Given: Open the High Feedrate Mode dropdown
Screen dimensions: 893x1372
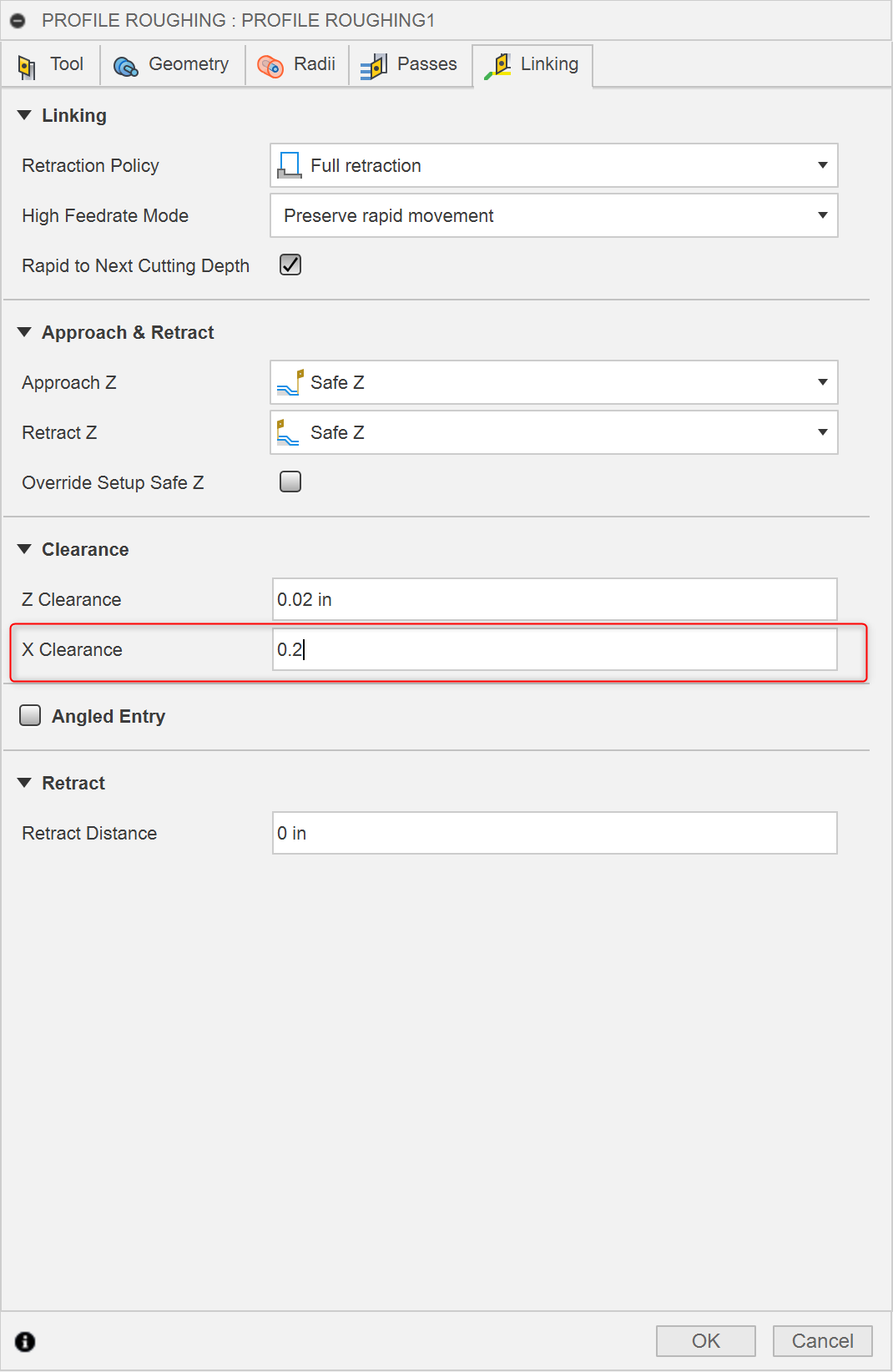Looking at the screenshot, I should pyautogui.click(x=822, y=215).
